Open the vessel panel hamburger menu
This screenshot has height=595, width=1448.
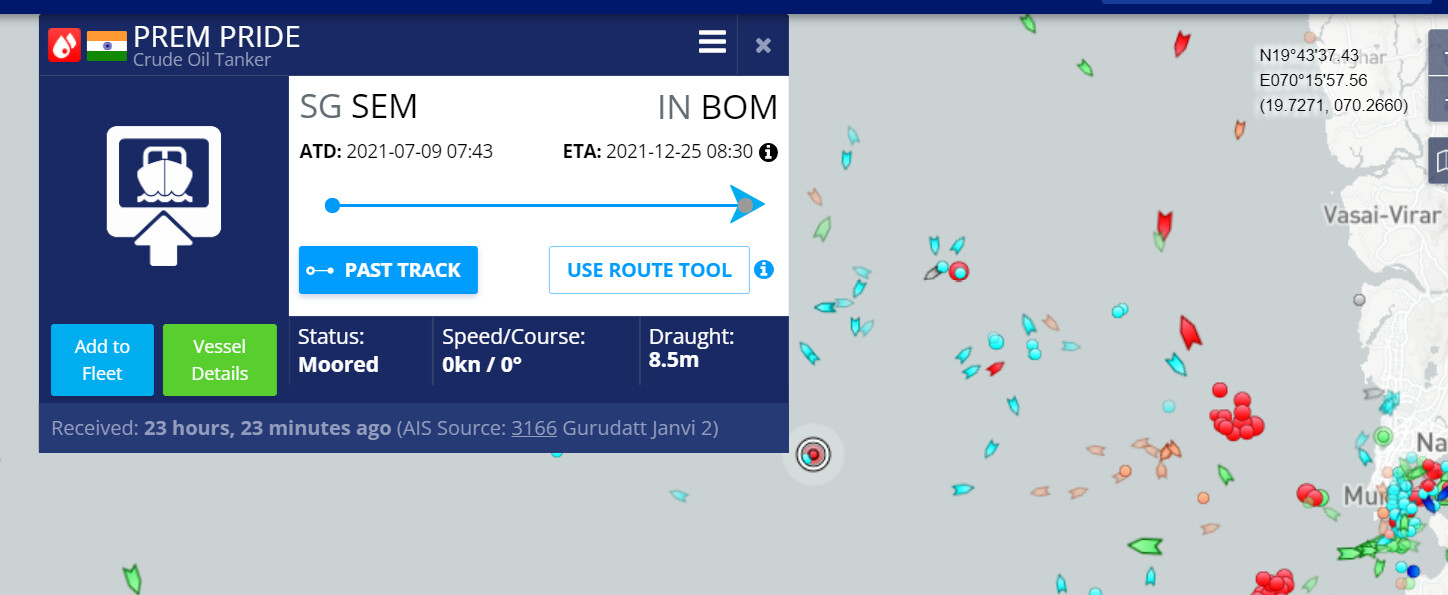coord(712,42)
